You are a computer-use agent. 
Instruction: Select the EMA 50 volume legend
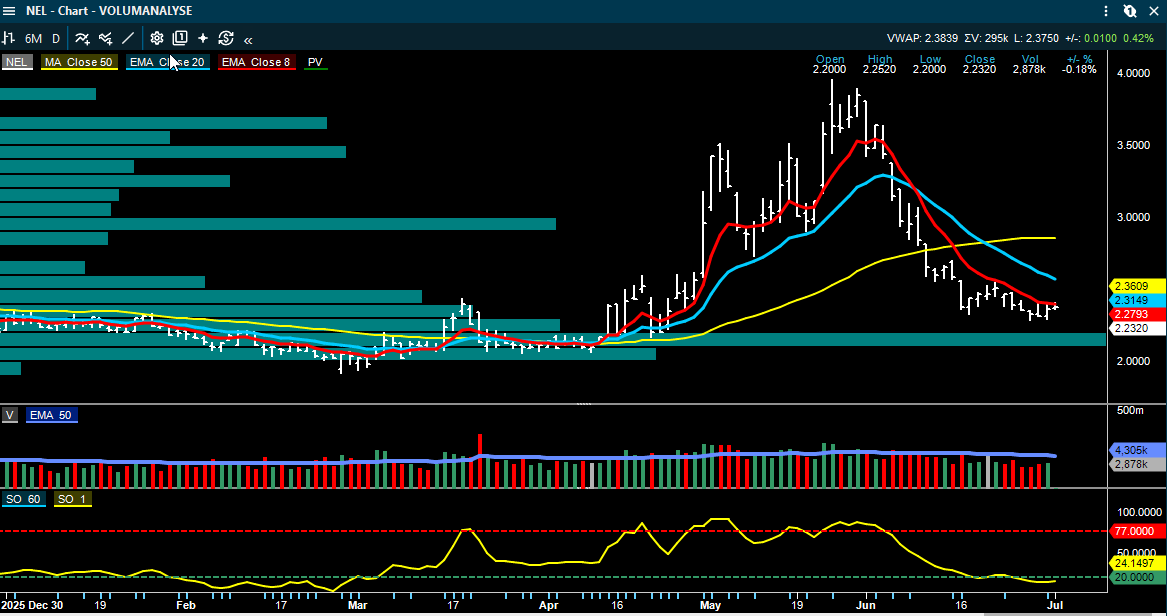(x=51, y=415)
